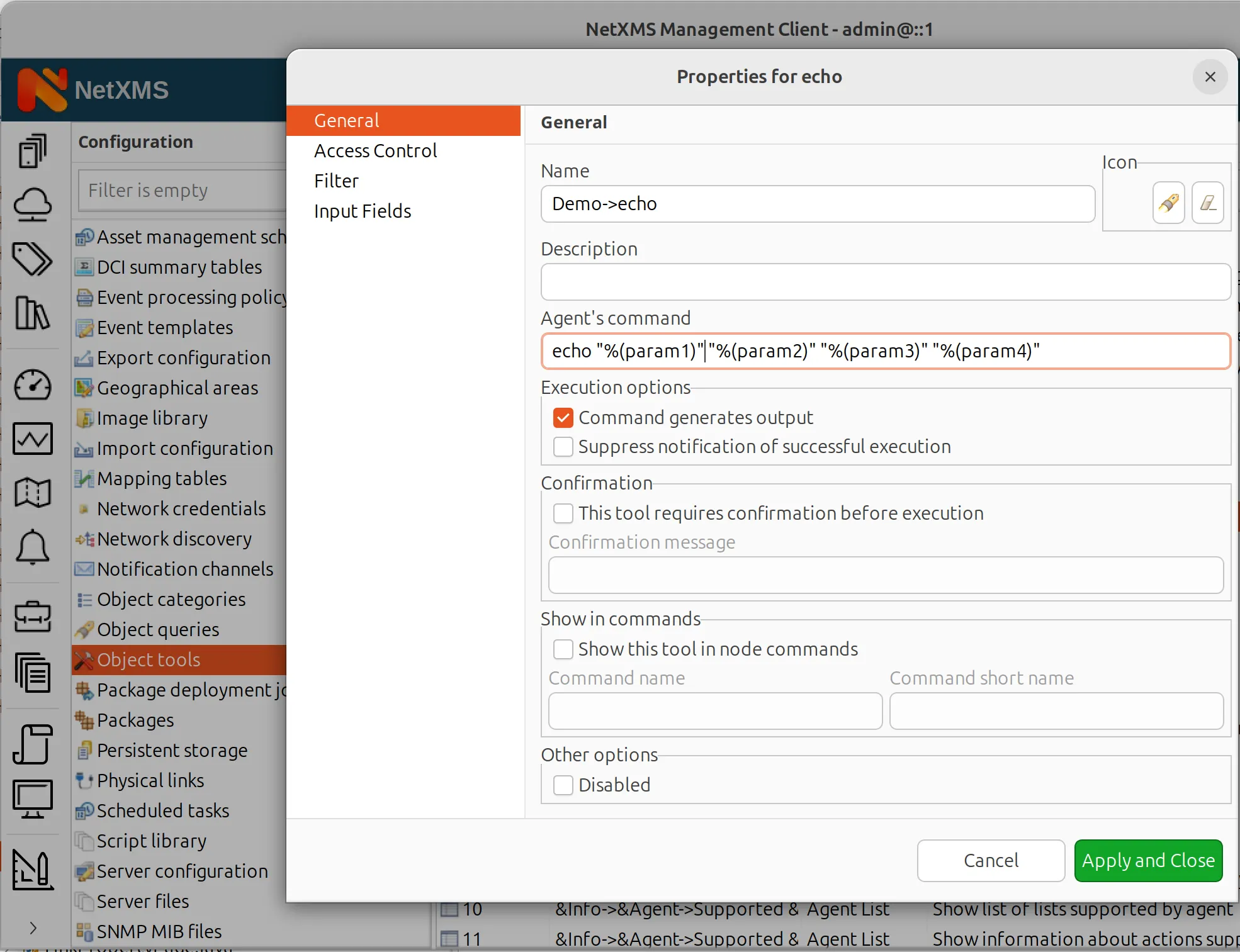The image size is (1240, 952).
Task: Select the gauge (dashboards) icon in the sidebar
Action: click(32, 385)
